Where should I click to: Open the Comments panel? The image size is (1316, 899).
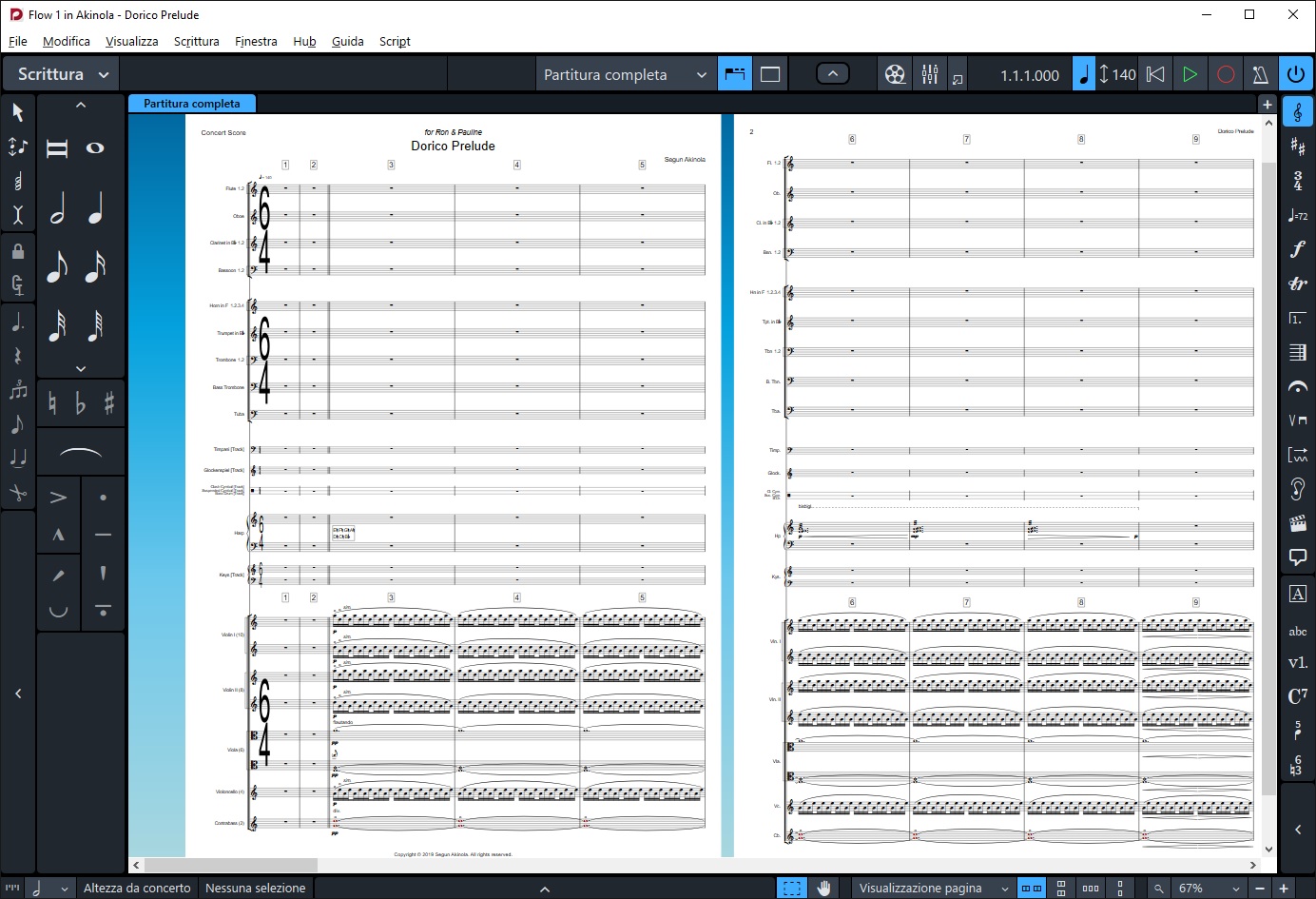[1298, 557]
